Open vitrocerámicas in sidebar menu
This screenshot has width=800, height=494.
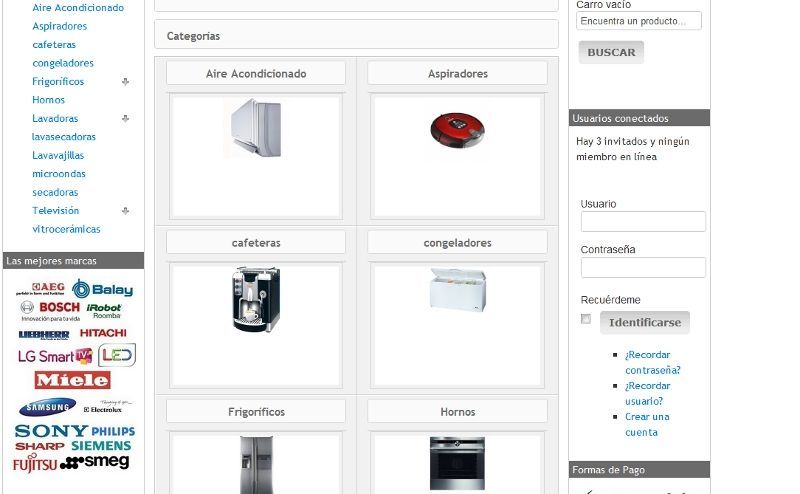click(66, 229)
